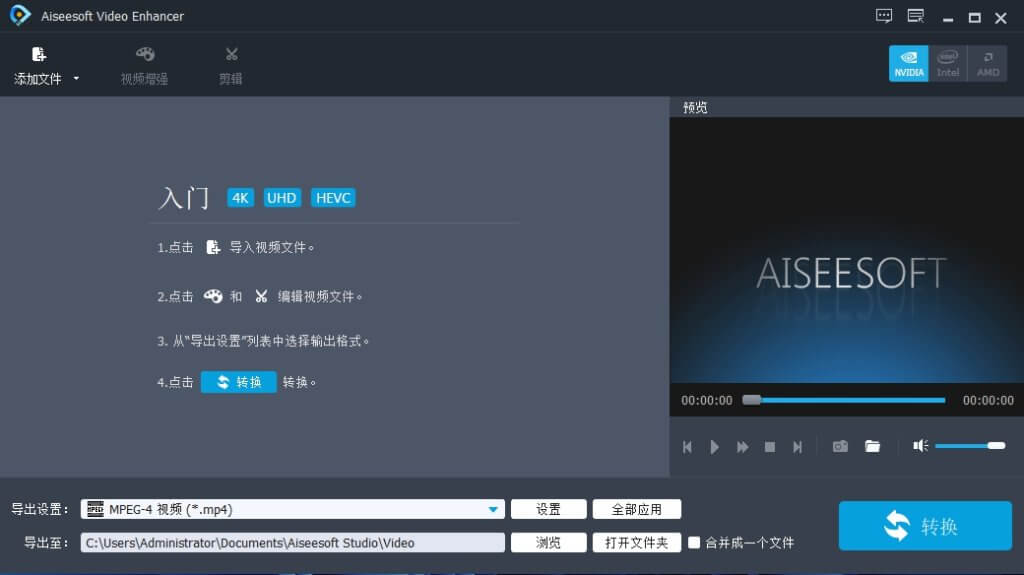Toggle AMD hardware acceleration

point(987,63)
